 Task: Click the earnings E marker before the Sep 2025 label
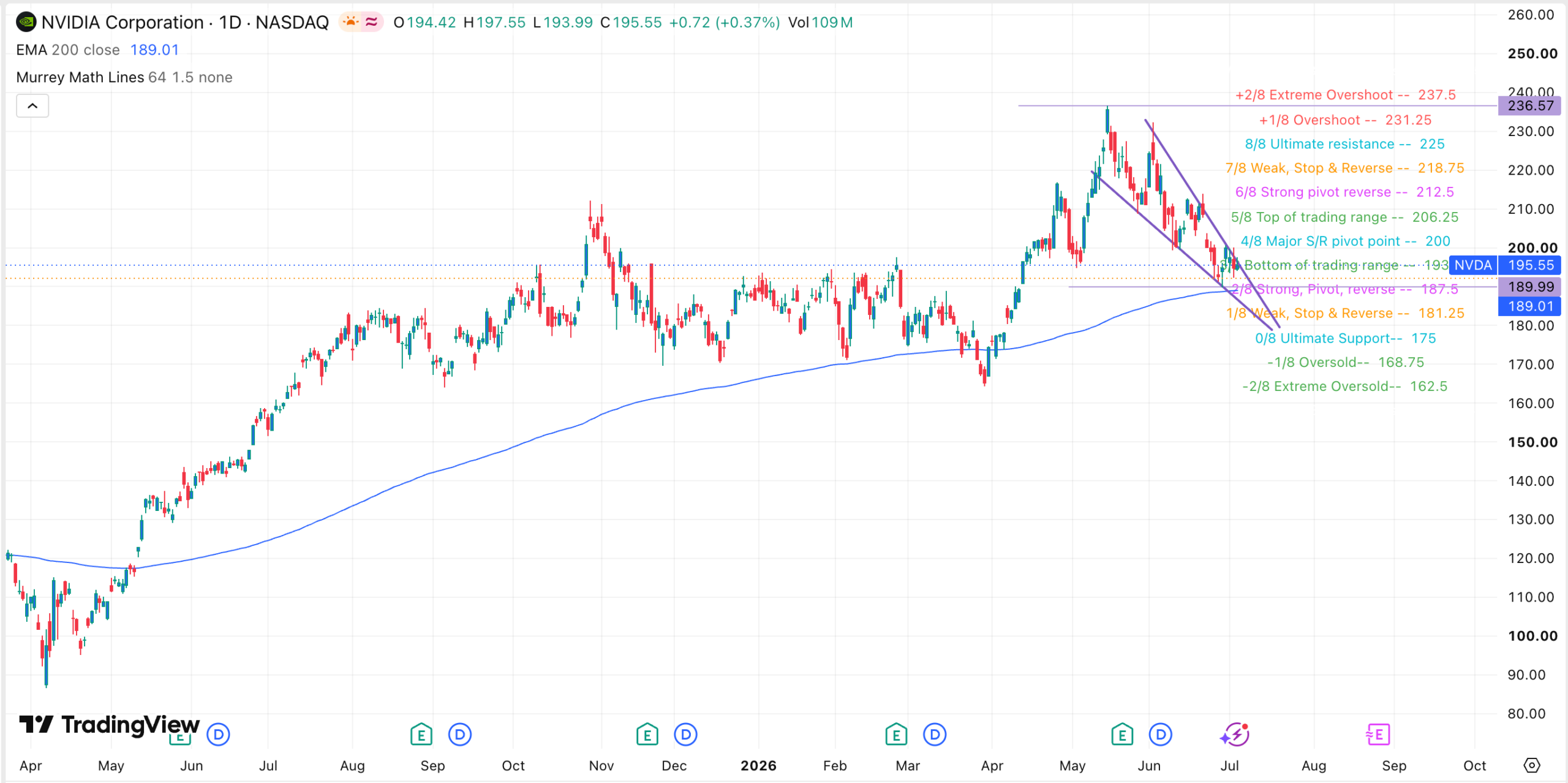coord(421,734)
